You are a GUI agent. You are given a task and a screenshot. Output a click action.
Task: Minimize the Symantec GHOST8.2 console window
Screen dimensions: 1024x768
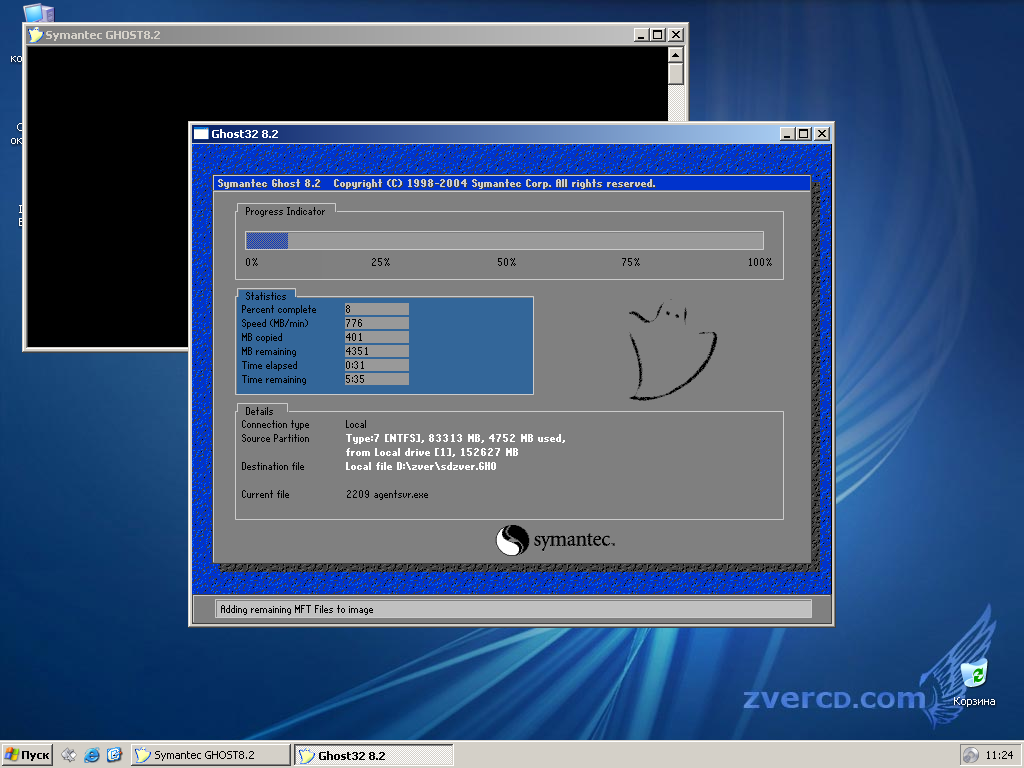click(x=641, y=35)
